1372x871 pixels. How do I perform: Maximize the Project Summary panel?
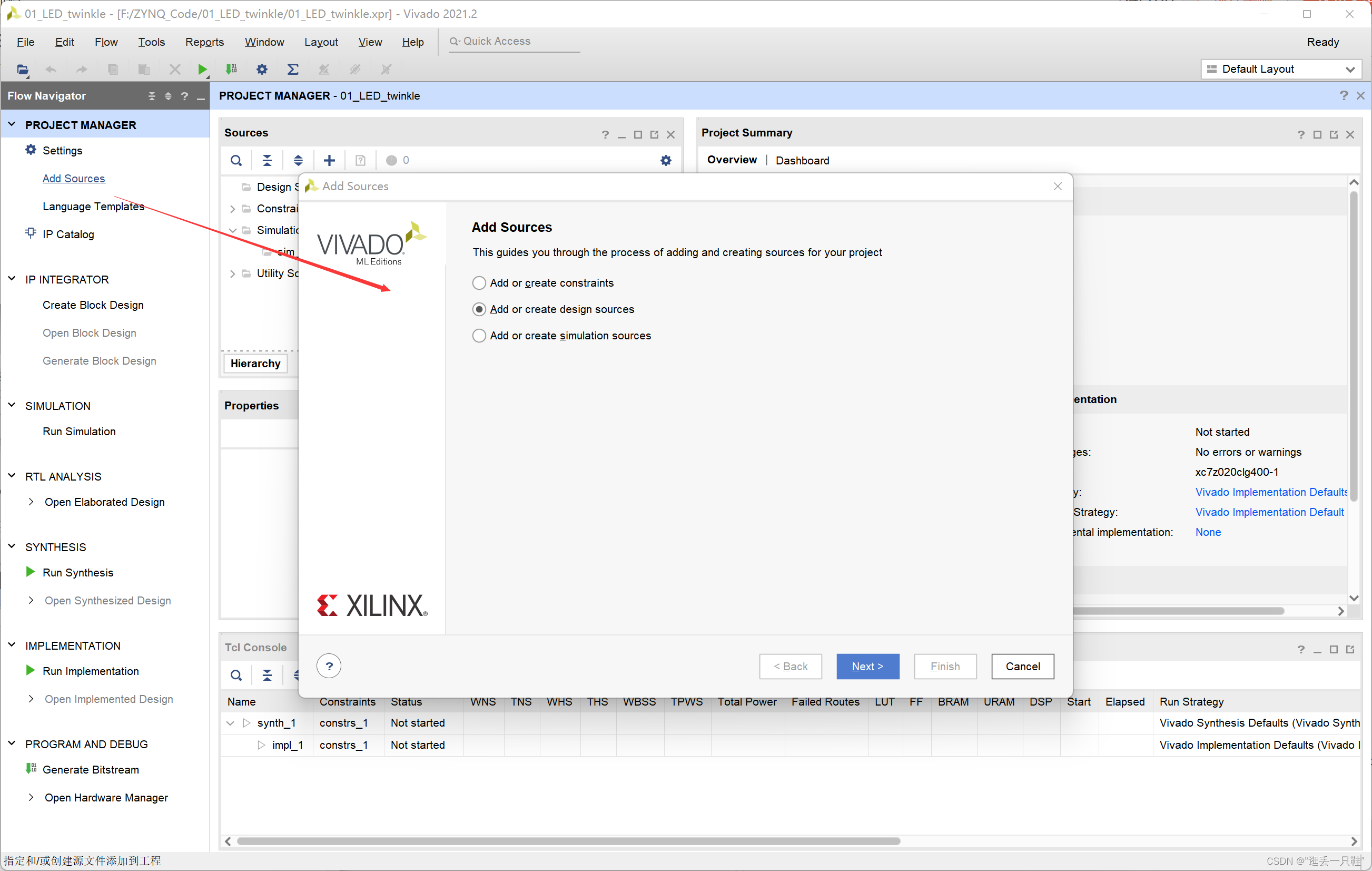(1317, 134)
